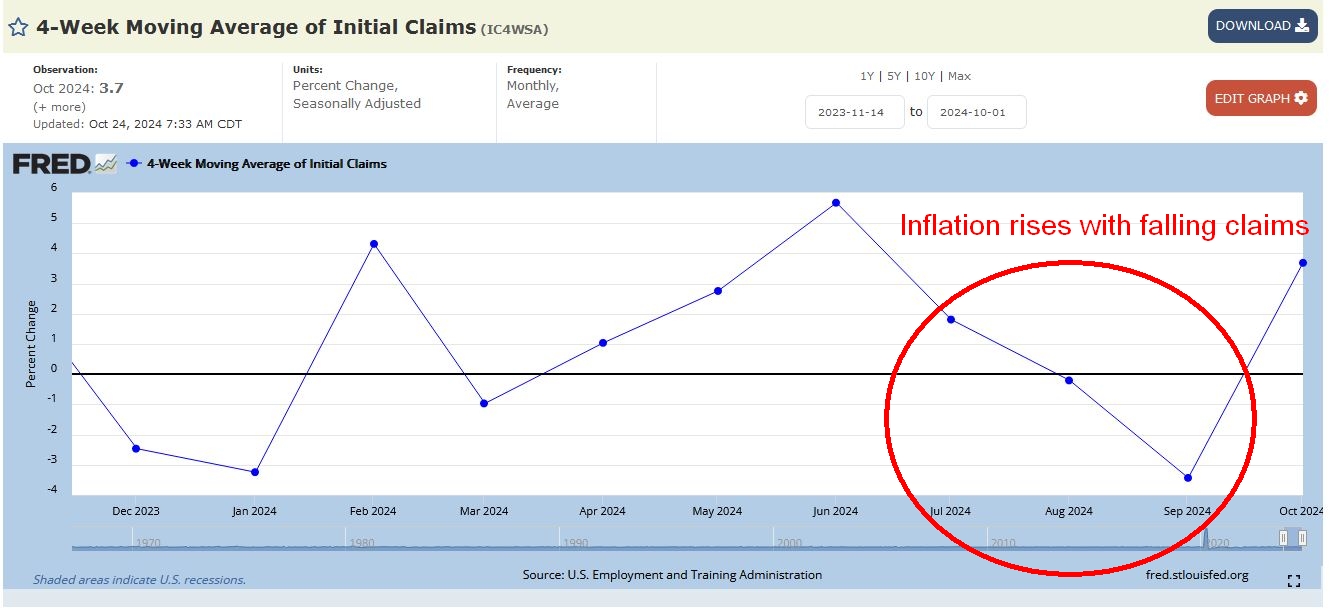Select the 5Y time range

tap(894, 76)
